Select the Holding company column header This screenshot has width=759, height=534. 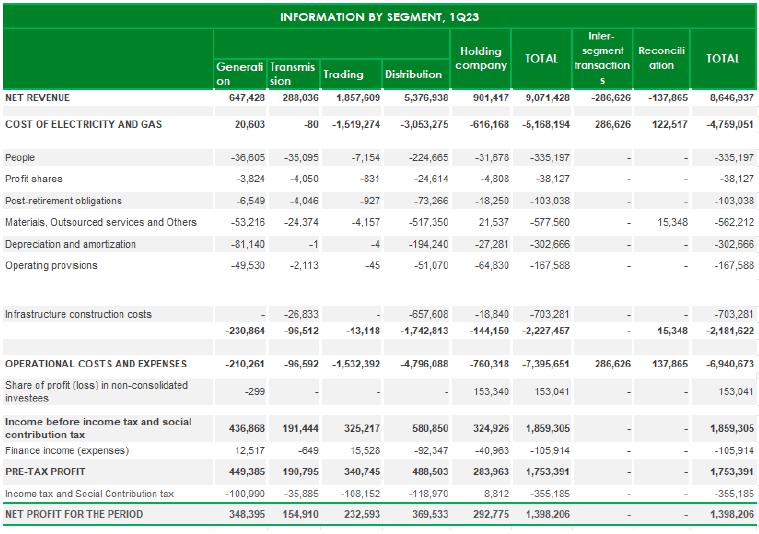pos(481,58)
